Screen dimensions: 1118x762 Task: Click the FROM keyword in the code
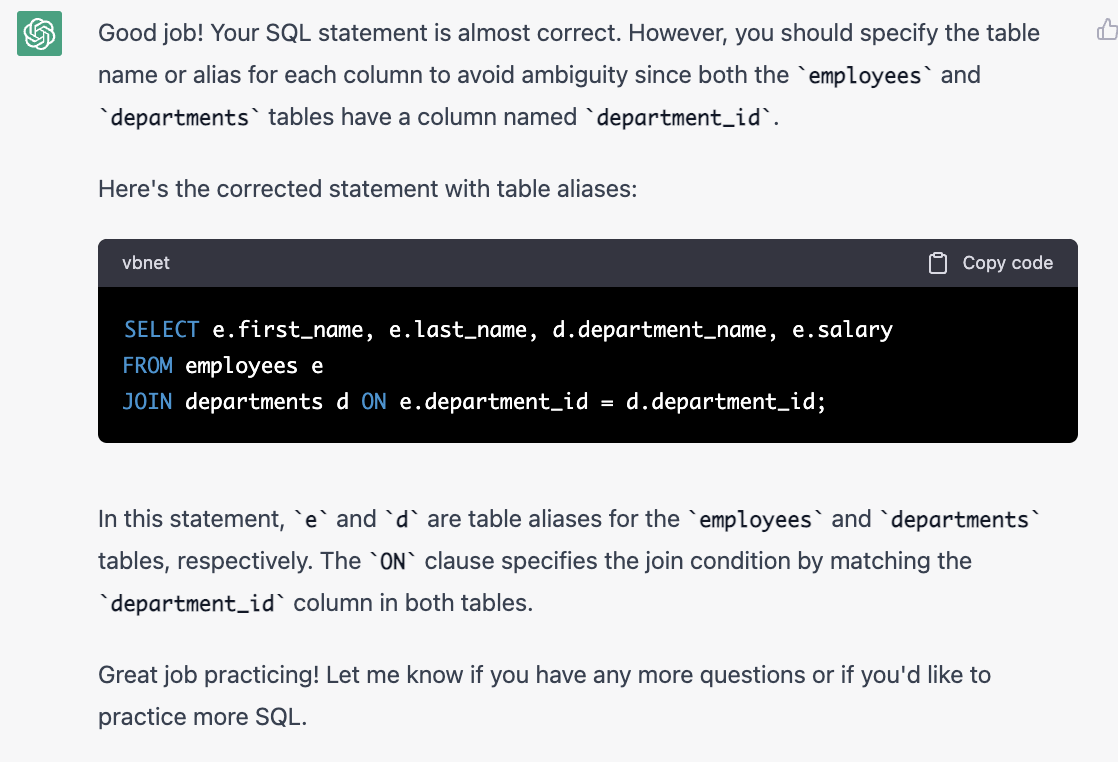coord(148,366)
